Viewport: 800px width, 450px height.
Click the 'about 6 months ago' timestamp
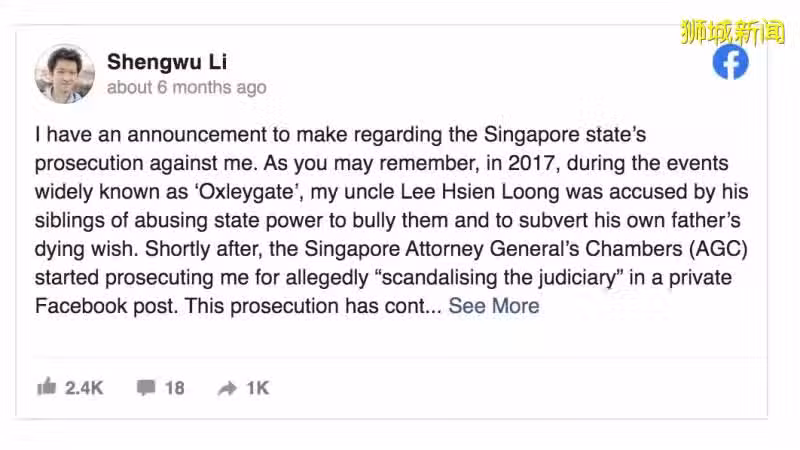pyautogui.click(x=187, y=87)
